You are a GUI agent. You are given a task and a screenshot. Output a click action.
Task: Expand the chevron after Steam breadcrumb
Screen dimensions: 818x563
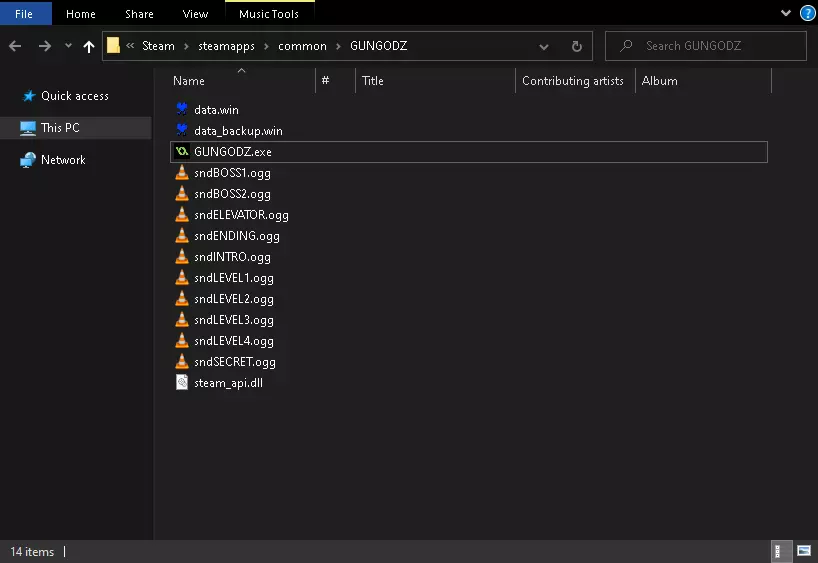tap(186, 46)
